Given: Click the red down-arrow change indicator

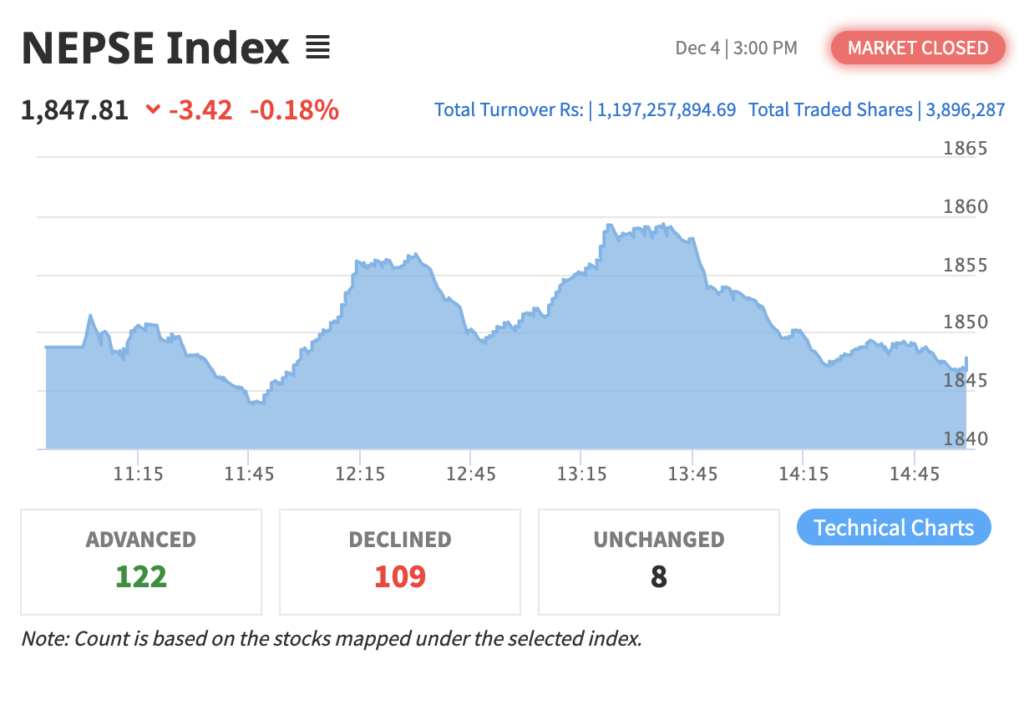Looking at the screenshot, I should coord(152,110).
